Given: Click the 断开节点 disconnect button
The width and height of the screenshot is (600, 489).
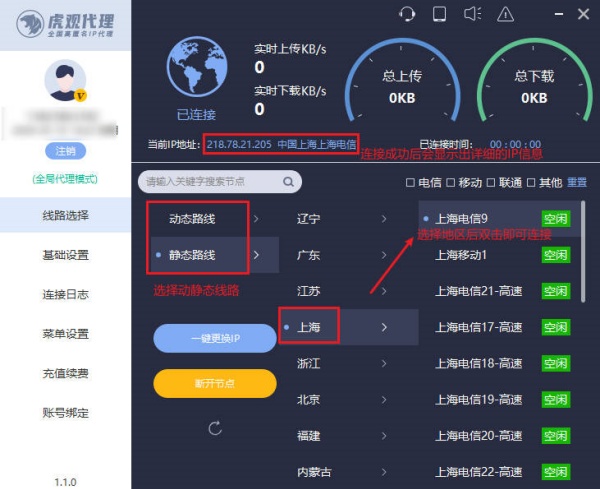Looking at the screenshot, I should click(x=215, y=383).
